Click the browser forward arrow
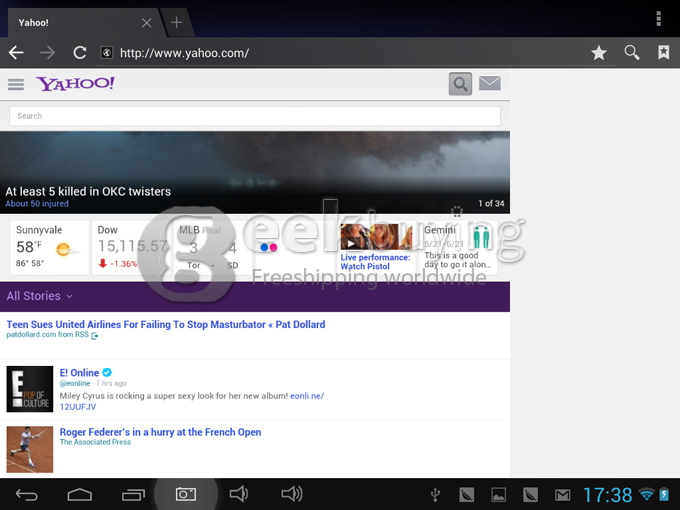This screenshot has height=510, width=680. click(47, 53)
